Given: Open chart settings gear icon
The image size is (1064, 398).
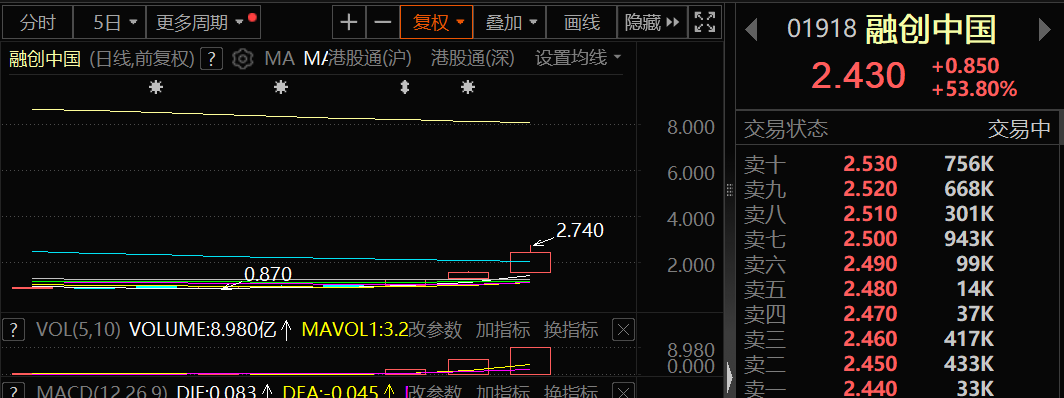Looking at the screenshot, I should point(242,59).
